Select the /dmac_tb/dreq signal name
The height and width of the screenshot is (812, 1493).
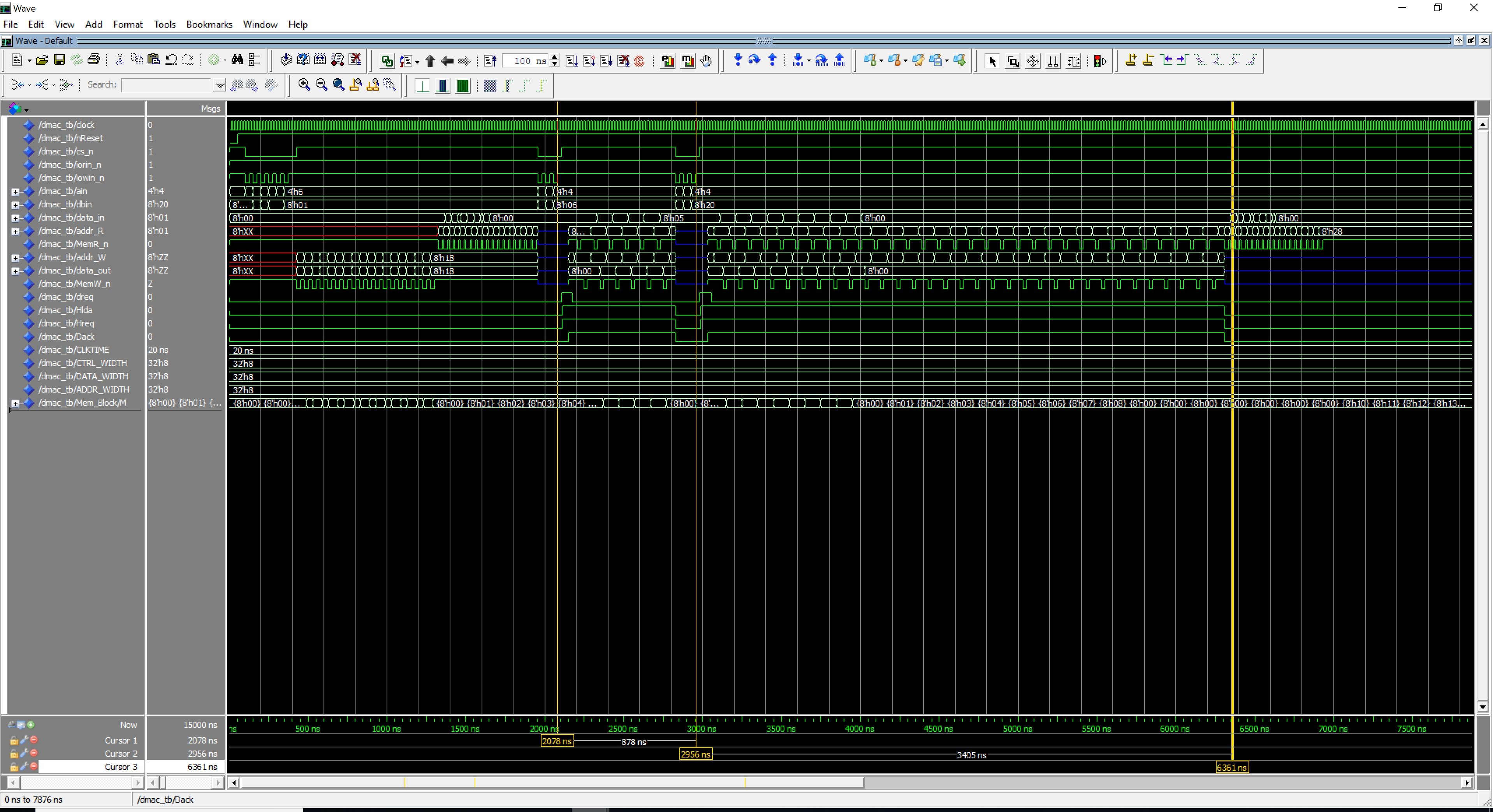[65, 297]
